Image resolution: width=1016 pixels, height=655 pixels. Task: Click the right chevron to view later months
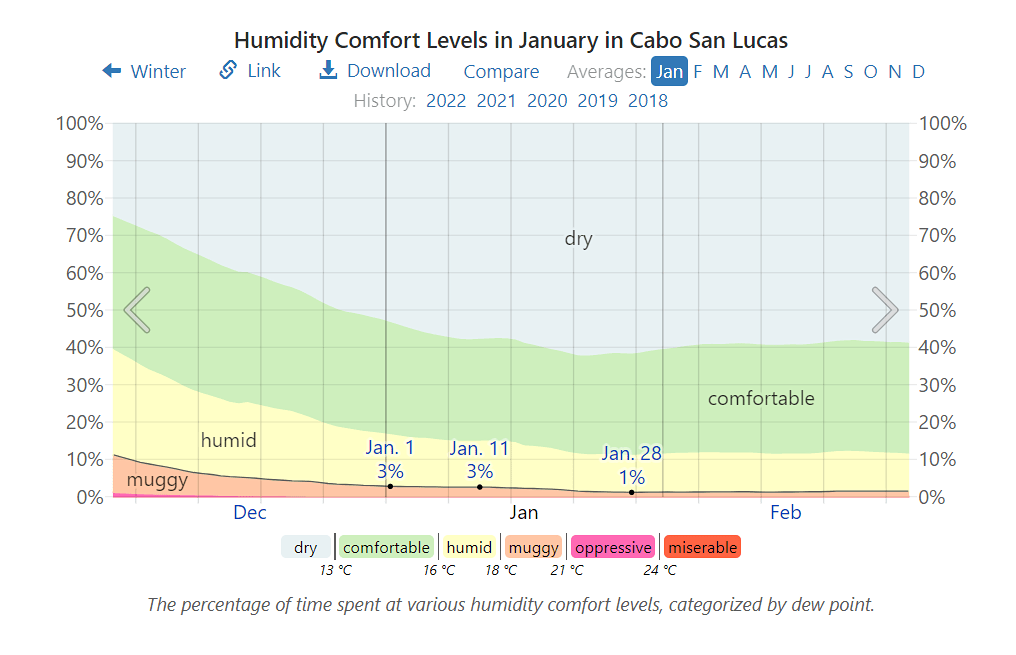point(884,310)
